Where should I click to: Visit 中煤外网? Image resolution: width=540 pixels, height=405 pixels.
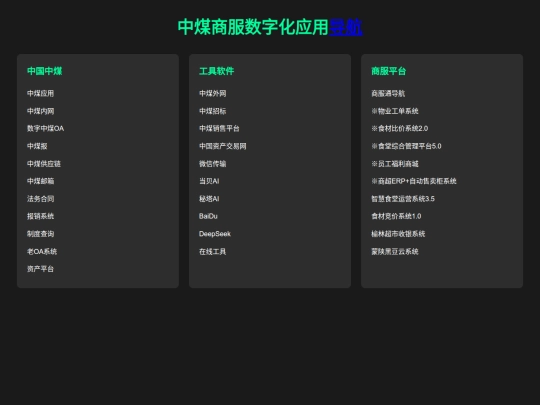coord(212,93)
